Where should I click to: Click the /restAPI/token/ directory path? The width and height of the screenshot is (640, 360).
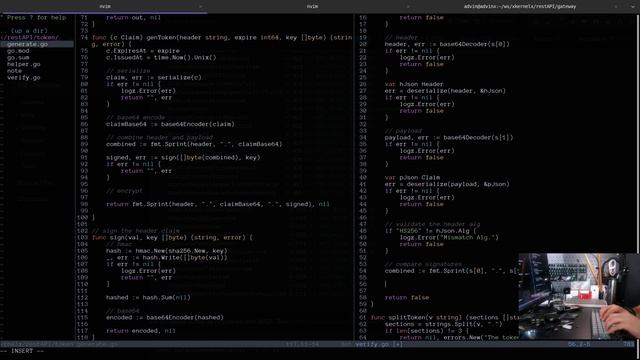(x=30, y=38)
